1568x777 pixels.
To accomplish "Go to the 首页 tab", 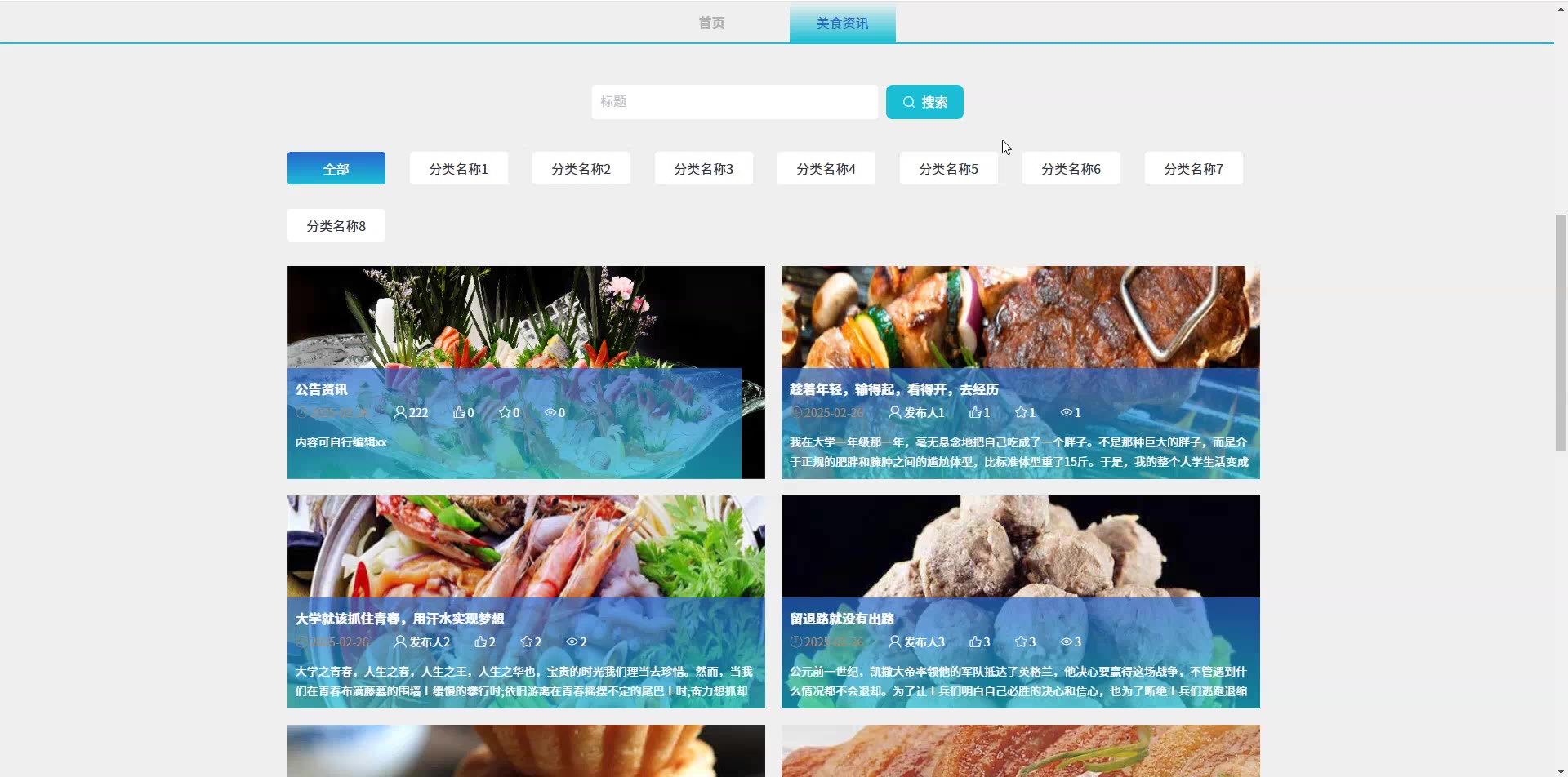I will point(711,23).
